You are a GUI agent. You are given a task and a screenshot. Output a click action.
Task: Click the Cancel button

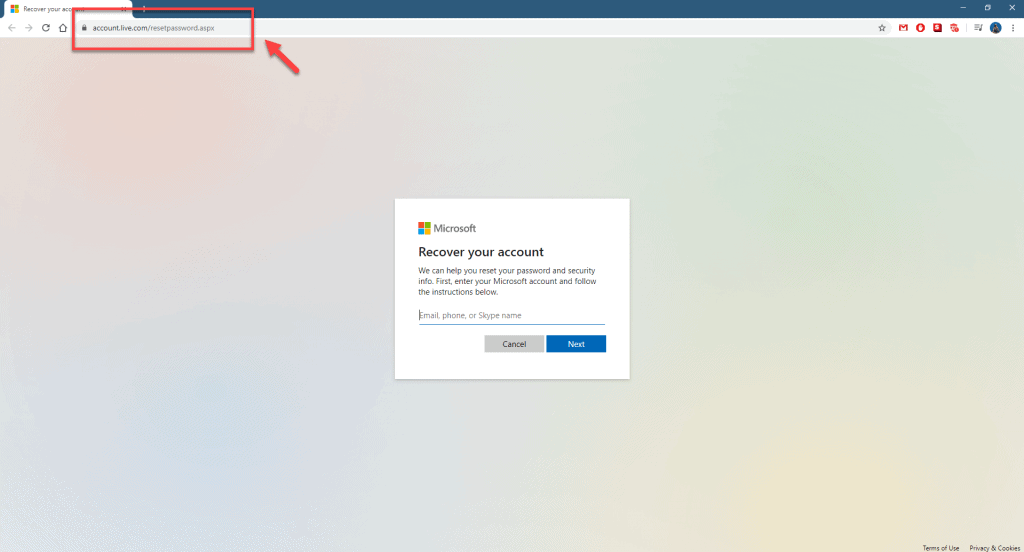click(x=514, y=344)
